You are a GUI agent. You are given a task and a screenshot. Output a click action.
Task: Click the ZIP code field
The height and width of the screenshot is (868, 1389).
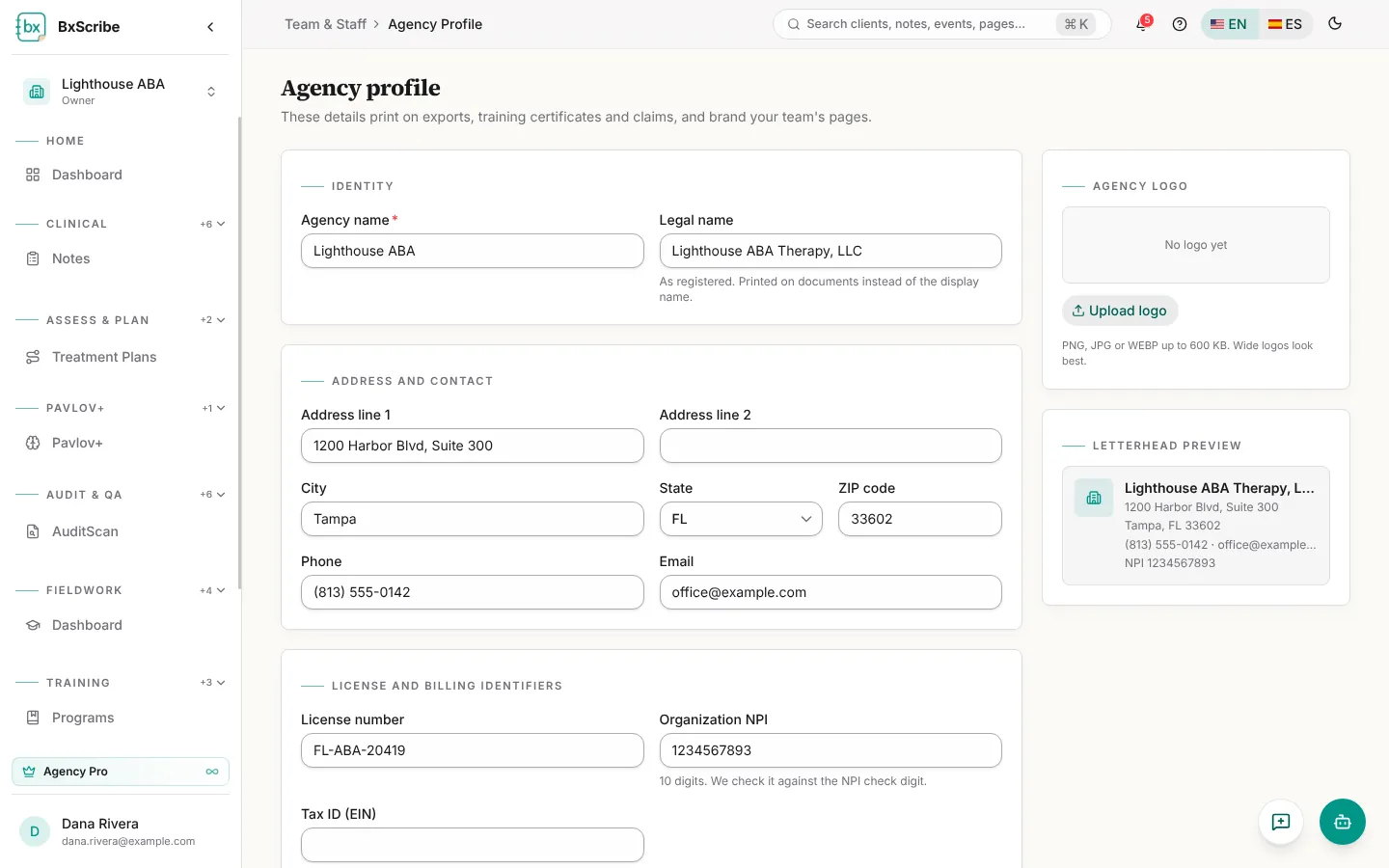(x=920, y=519)
